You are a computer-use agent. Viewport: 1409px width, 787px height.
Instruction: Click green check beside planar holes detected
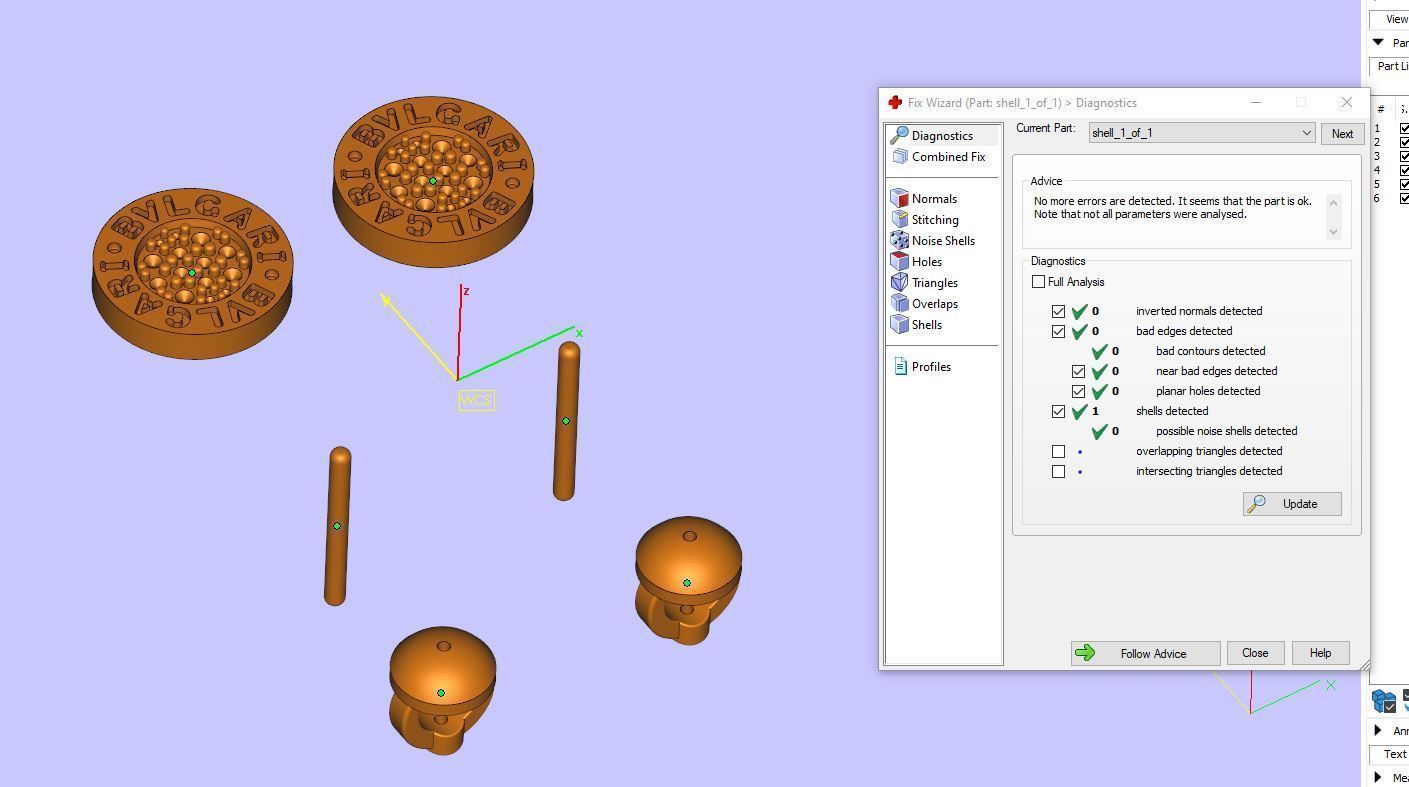(1099, 391)
